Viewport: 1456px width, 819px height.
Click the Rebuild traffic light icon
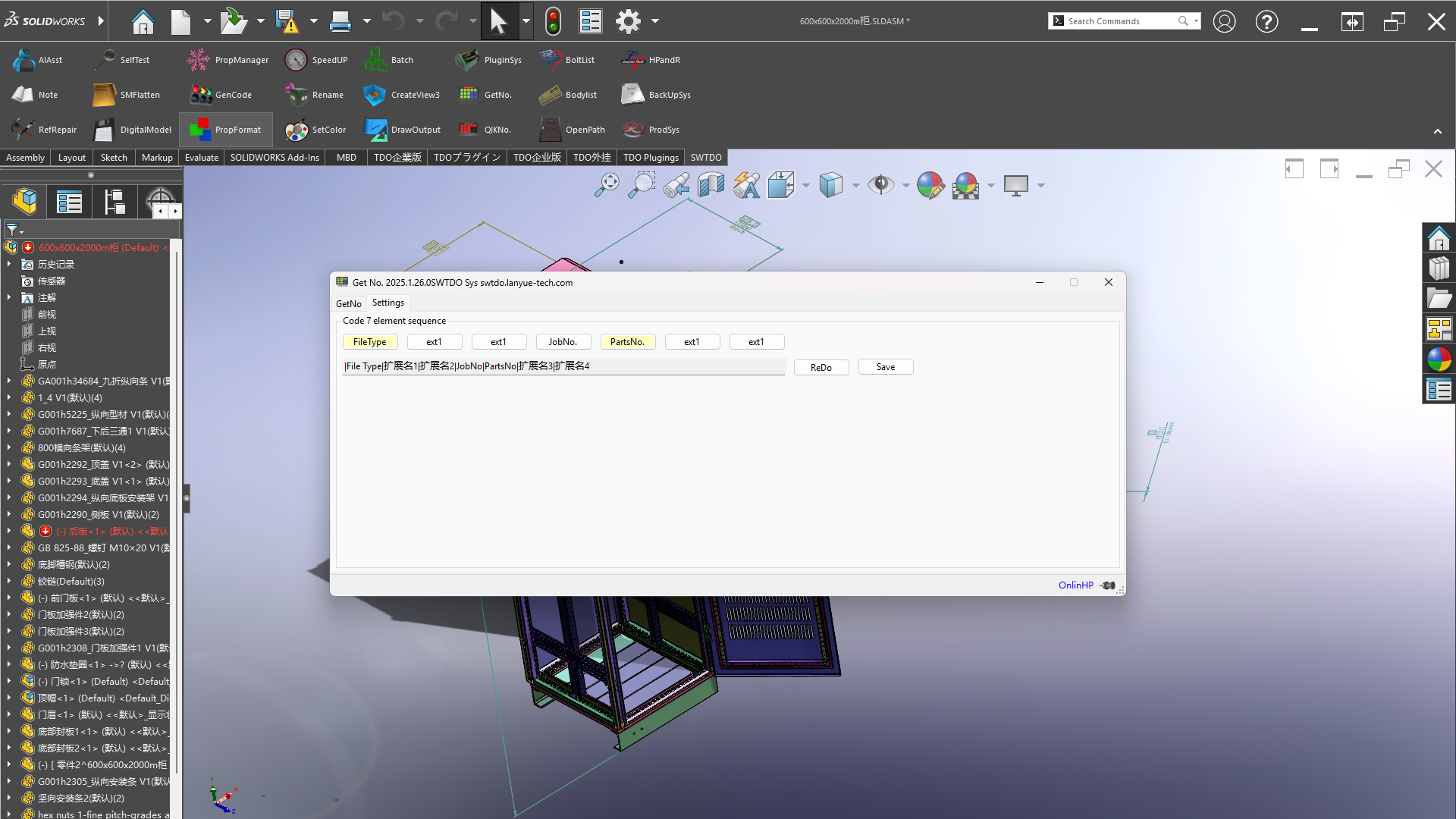553,21
